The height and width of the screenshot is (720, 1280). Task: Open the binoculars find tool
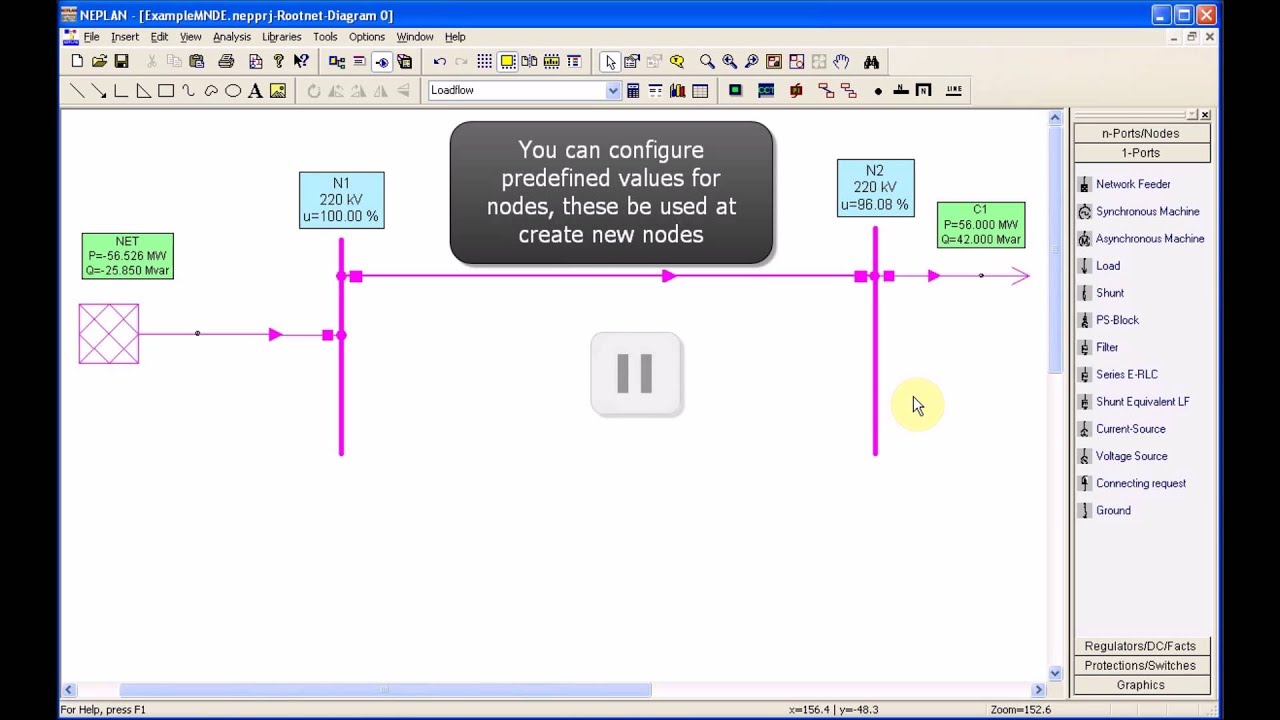(871, 62)
